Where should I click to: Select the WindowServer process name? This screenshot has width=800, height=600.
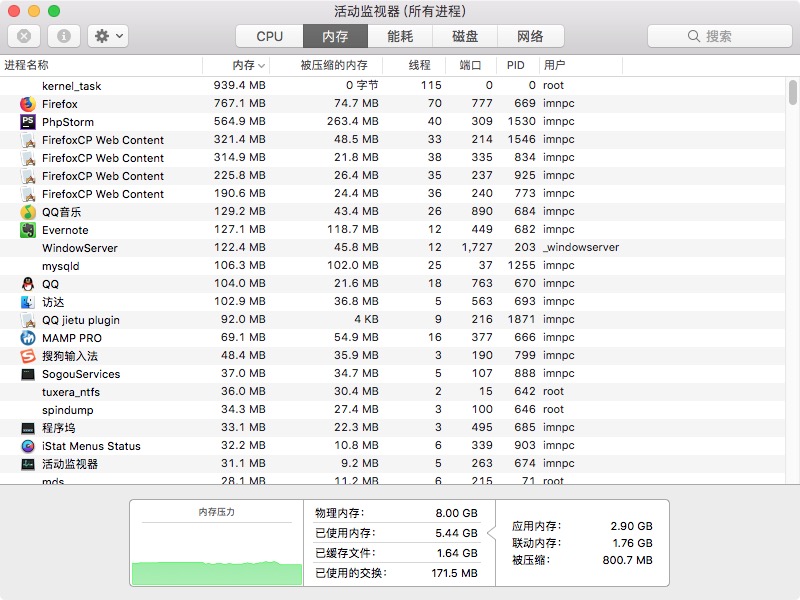[80, 248]
